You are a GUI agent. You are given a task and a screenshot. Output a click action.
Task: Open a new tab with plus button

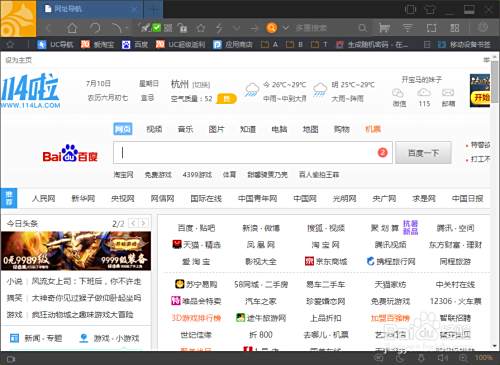(154, 10)
